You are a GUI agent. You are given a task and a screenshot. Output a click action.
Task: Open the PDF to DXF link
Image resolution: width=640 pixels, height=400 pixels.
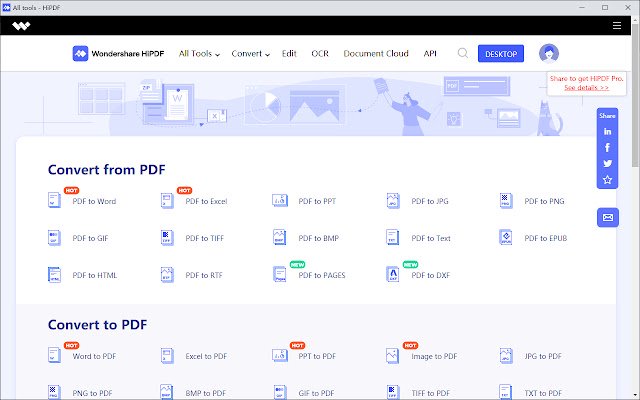click(x=431, y=276)
